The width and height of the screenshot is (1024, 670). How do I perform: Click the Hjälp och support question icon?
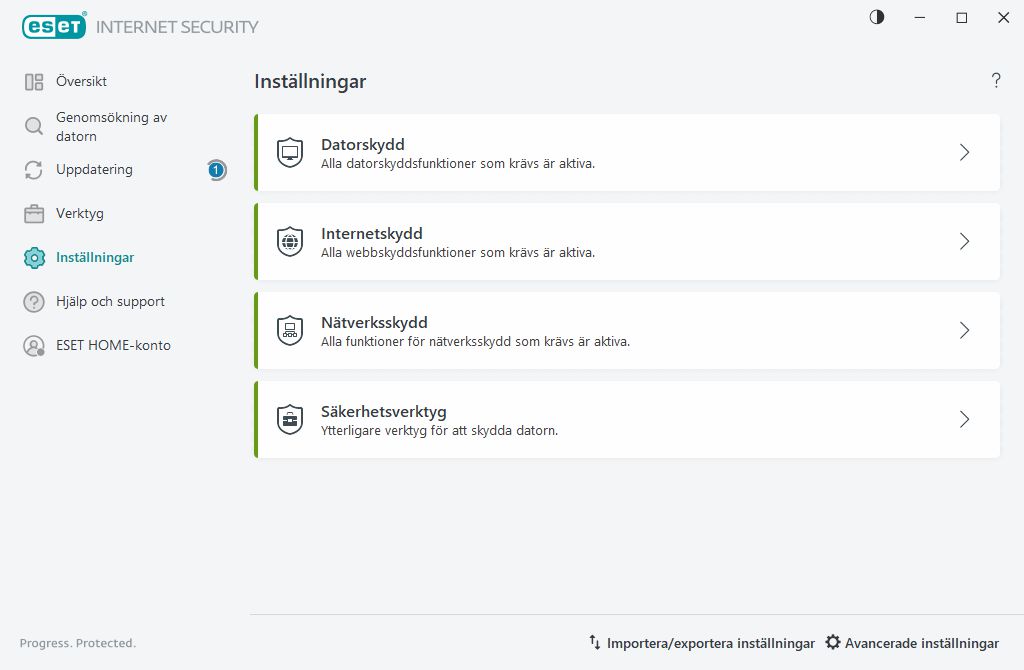point(34,302)
